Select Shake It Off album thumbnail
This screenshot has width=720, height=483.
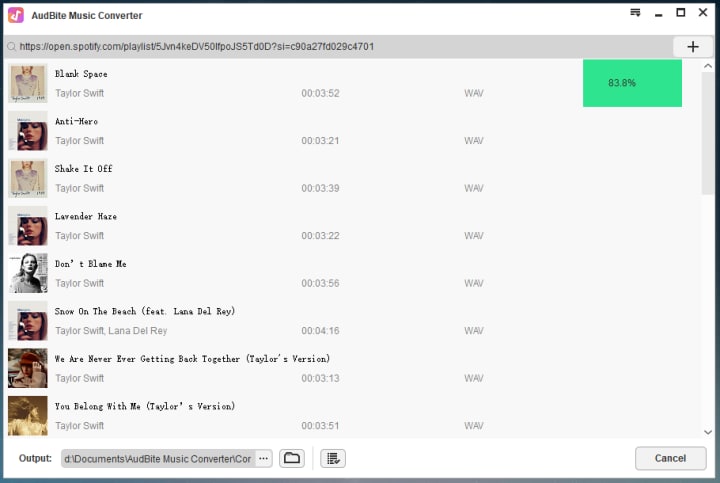[x=28, y=178]
